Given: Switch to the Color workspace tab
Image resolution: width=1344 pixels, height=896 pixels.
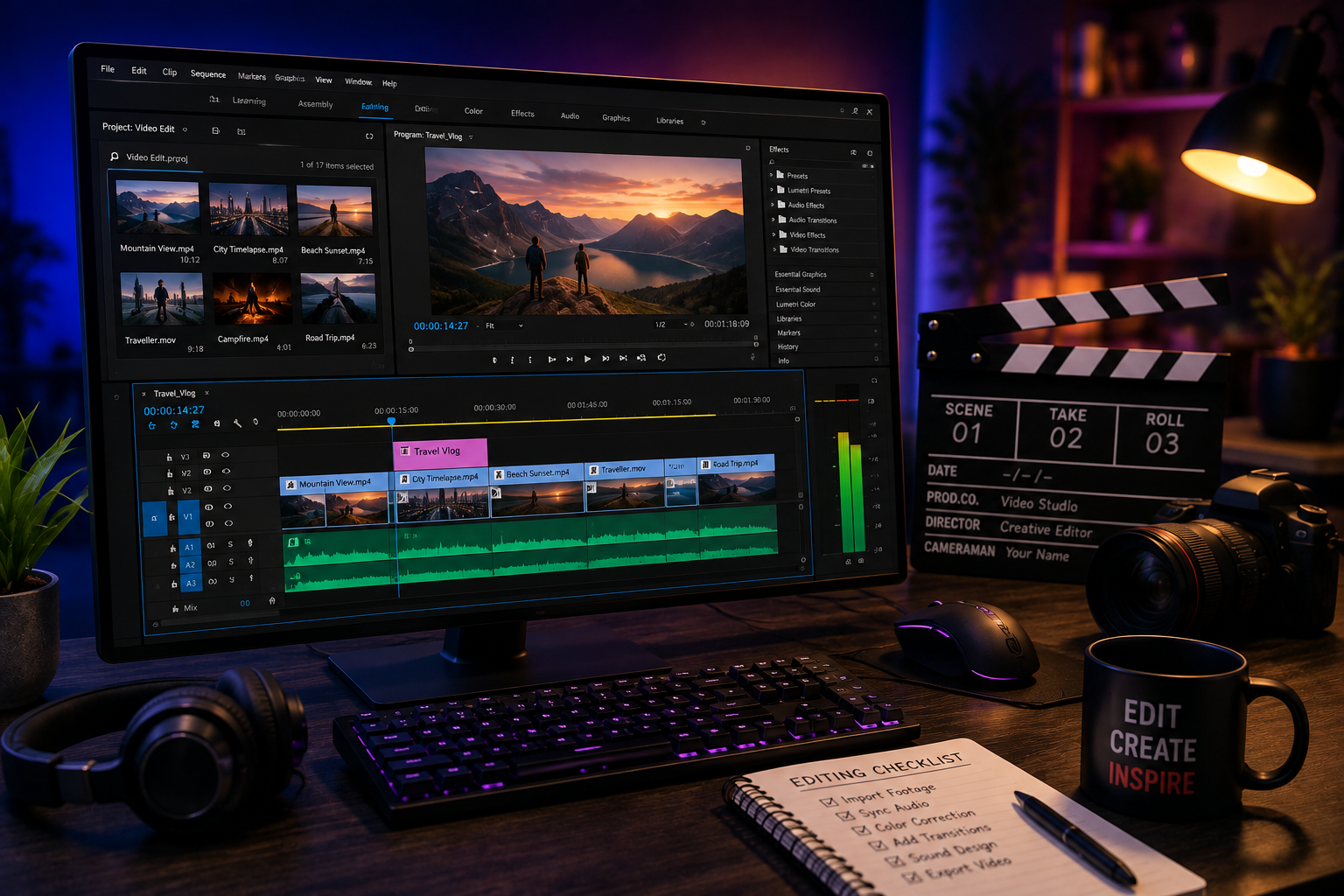Looking at the screenshot, I should pyautogui.click(x=473, y=111).
